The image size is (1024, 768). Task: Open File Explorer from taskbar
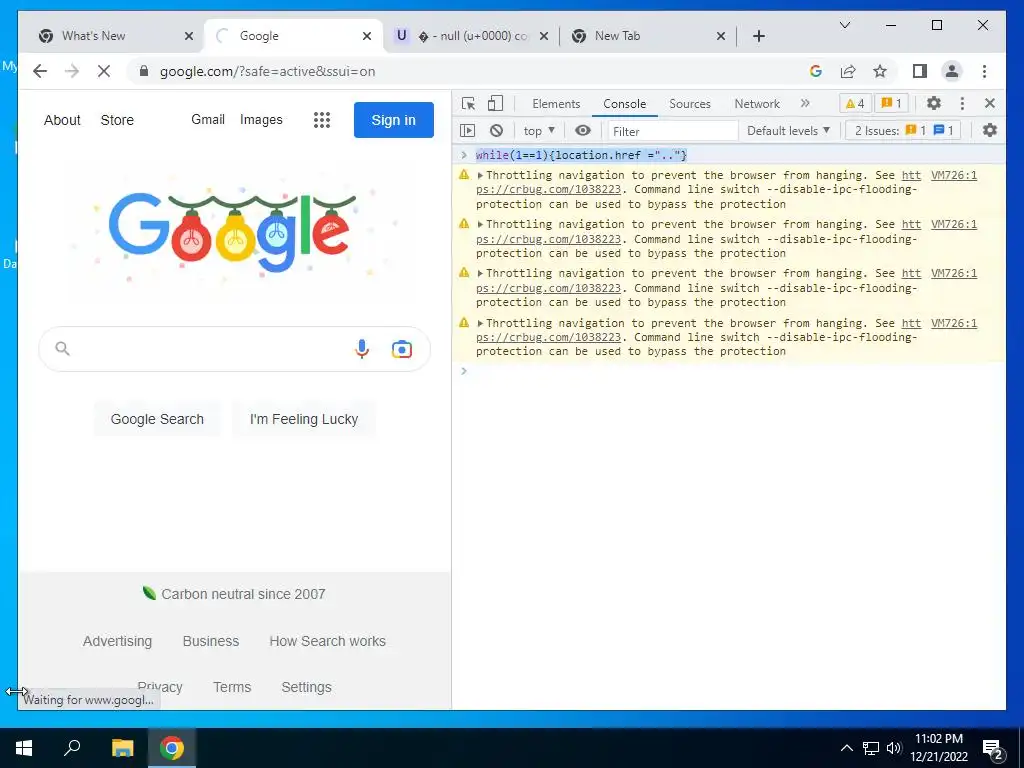[122, 748]
